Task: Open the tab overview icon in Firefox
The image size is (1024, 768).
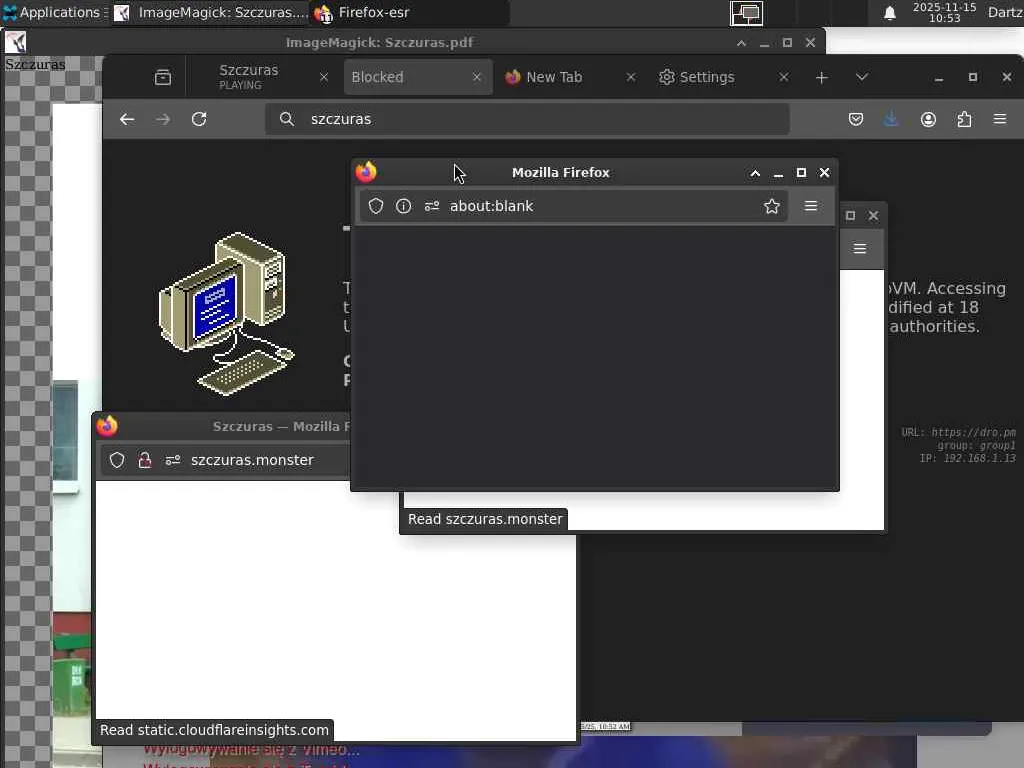Action: click(x=163, y=77)
